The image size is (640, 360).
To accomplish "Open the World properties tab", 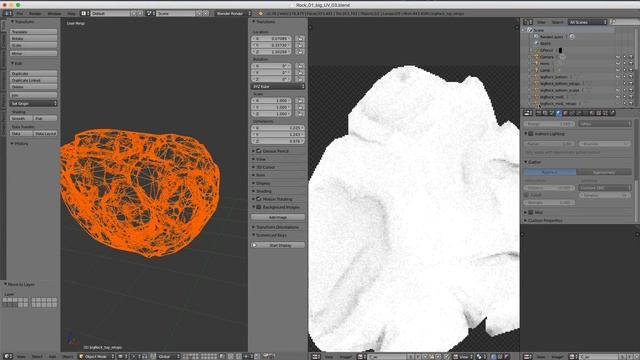I will (x=559, y=113).
